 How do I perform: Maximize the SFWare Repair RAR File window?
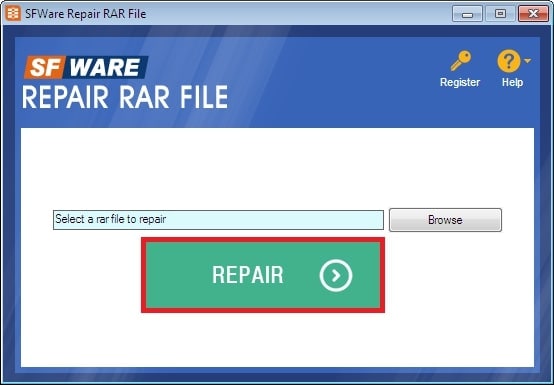[x=500, y=14]
